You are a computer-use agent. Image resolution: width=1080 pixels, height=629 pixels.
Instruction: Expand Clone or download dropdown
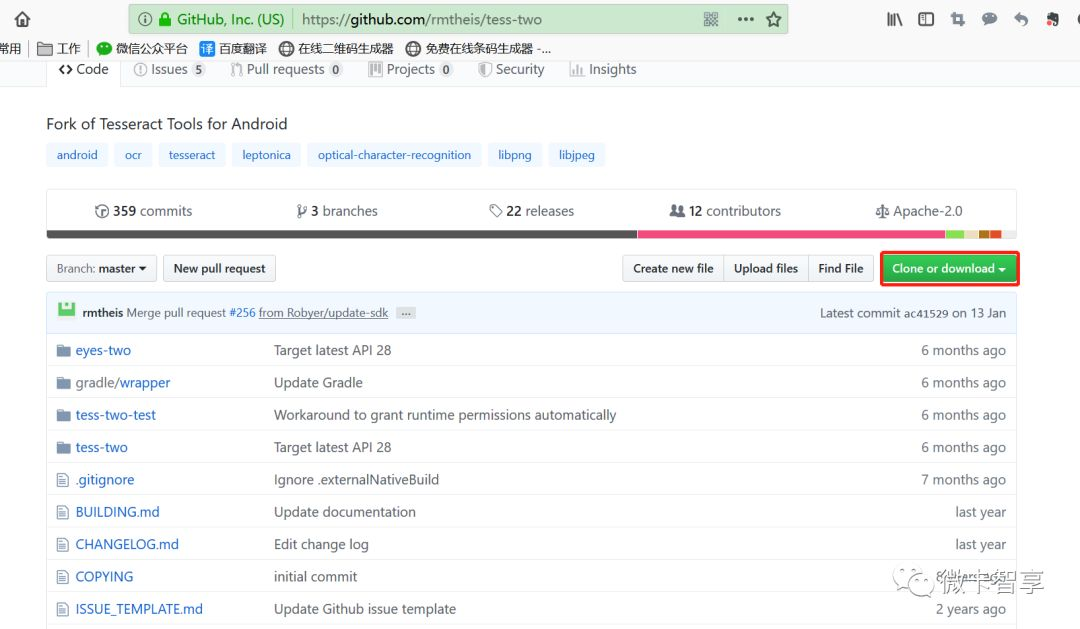tap(948, 268)
